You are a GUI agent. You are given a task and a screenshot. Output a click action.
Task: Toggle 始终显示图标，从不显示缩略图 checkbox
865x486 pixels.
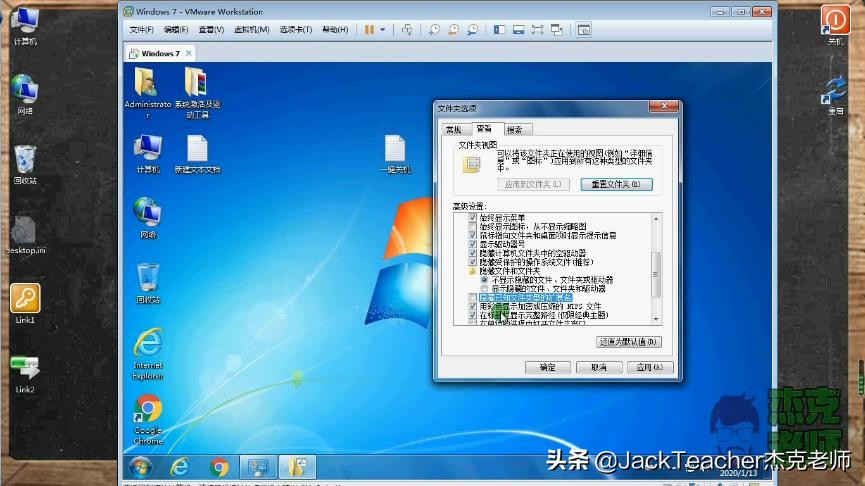[x=473, y=227]
